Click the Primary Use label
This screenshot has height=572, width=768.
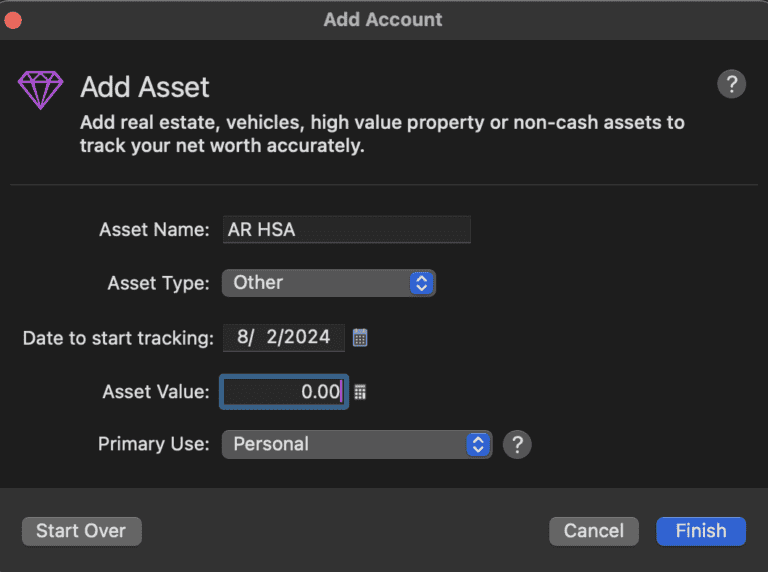[153, 444]
